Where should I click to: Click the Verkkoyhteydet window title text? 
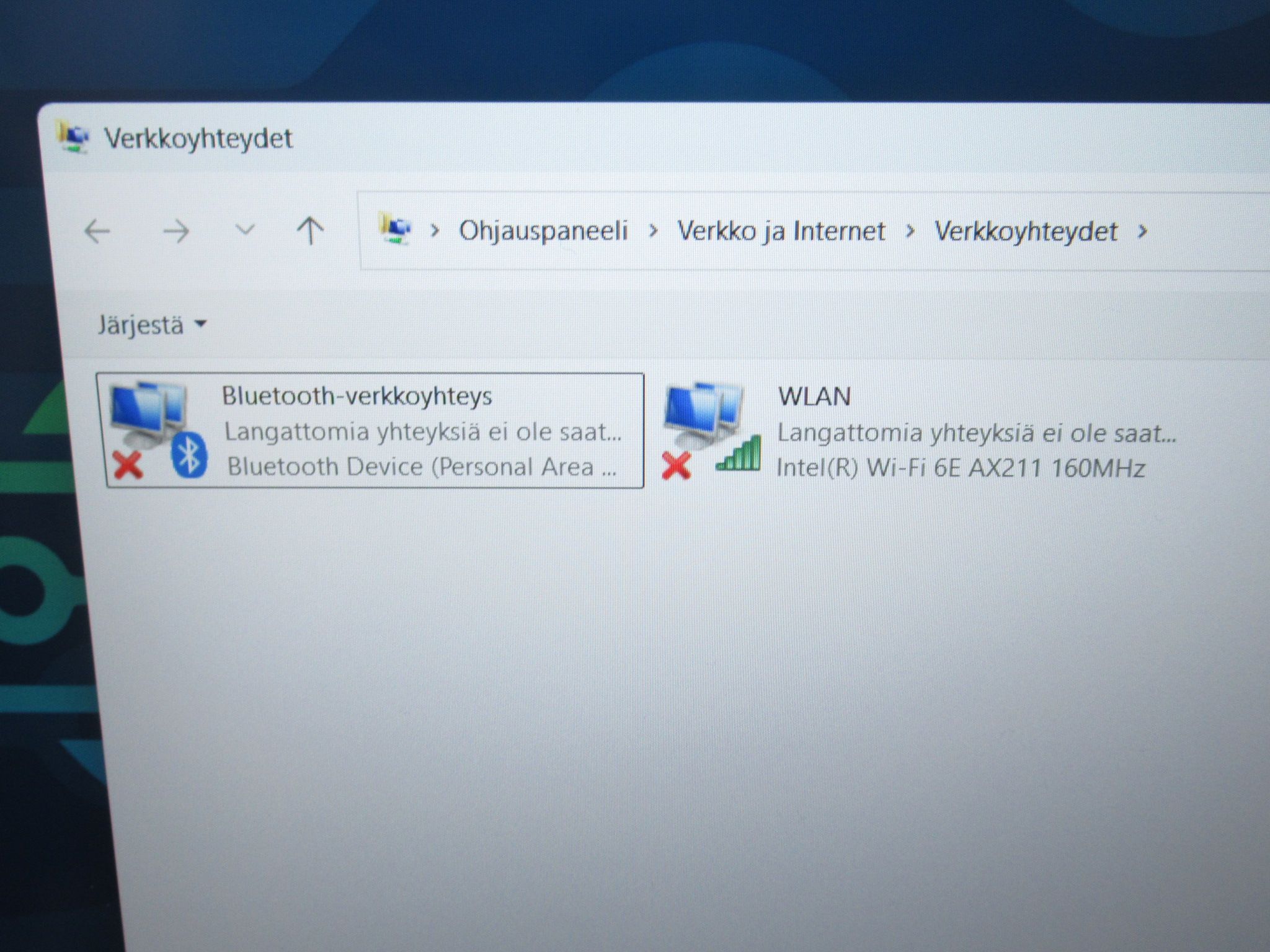pyautogui.click(x=198, y=138)
